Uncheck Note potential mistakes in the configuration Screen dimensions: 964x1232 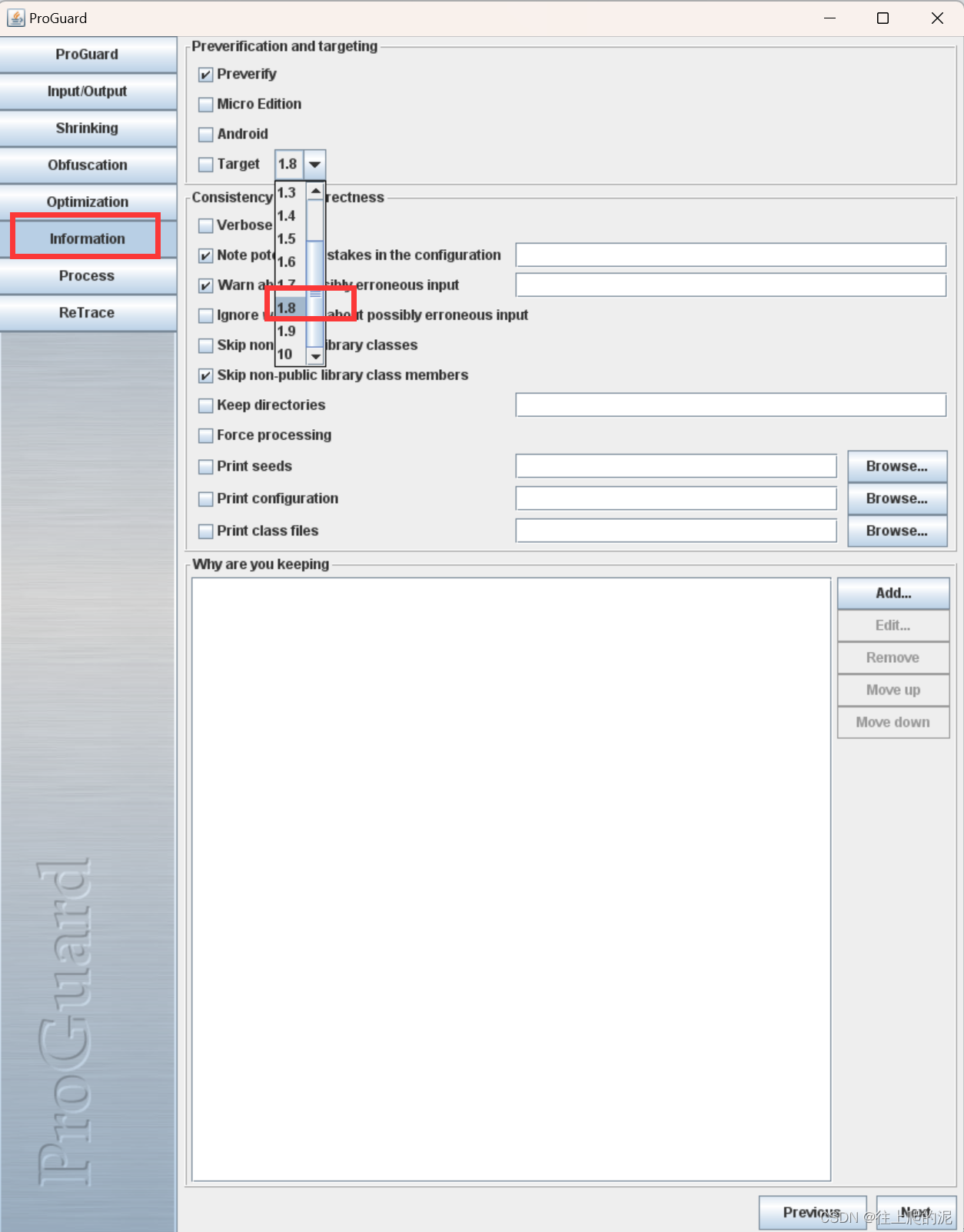(205, 255)
